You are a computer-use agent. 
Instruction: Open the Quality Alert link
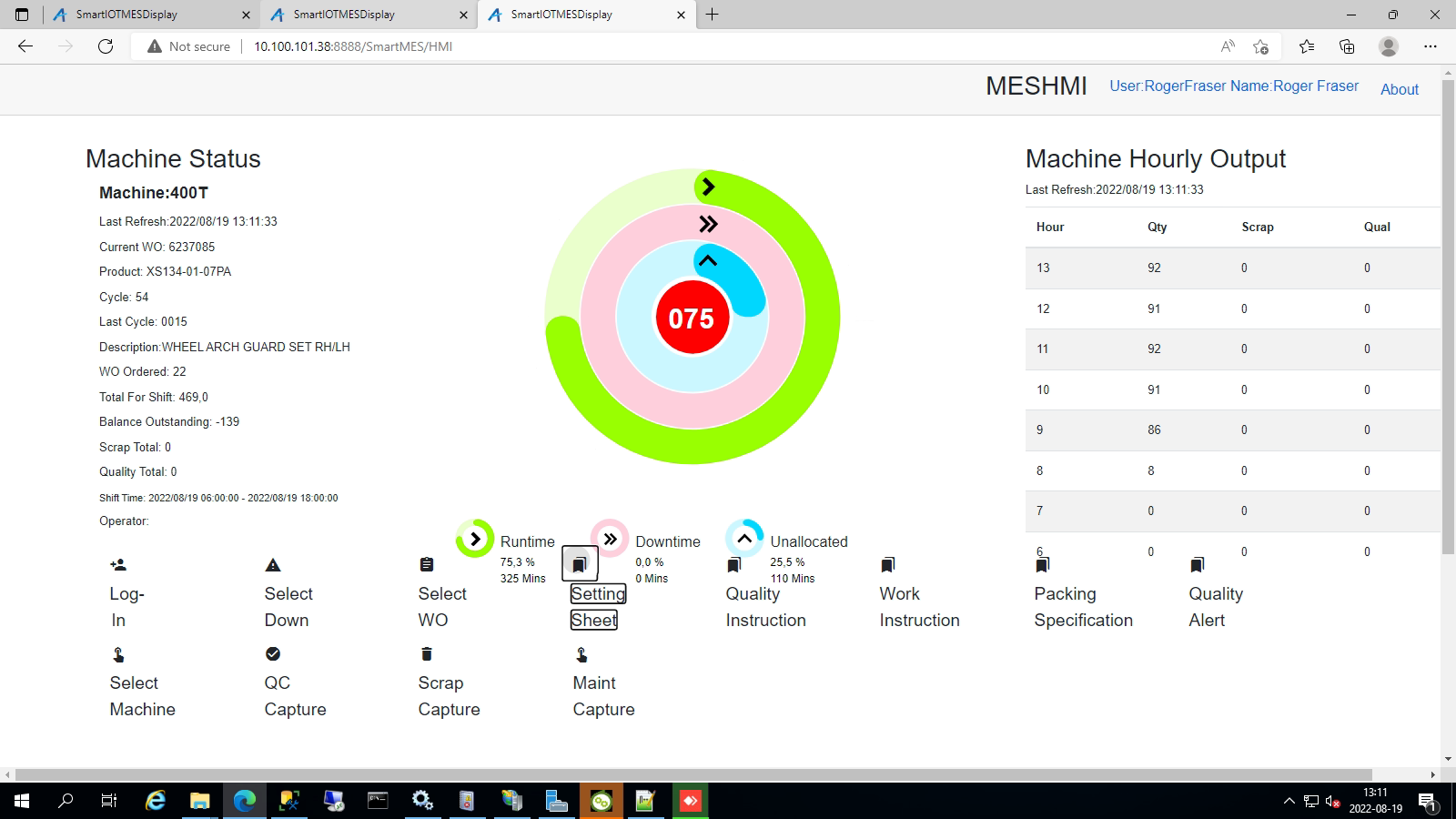point(1215,607)
